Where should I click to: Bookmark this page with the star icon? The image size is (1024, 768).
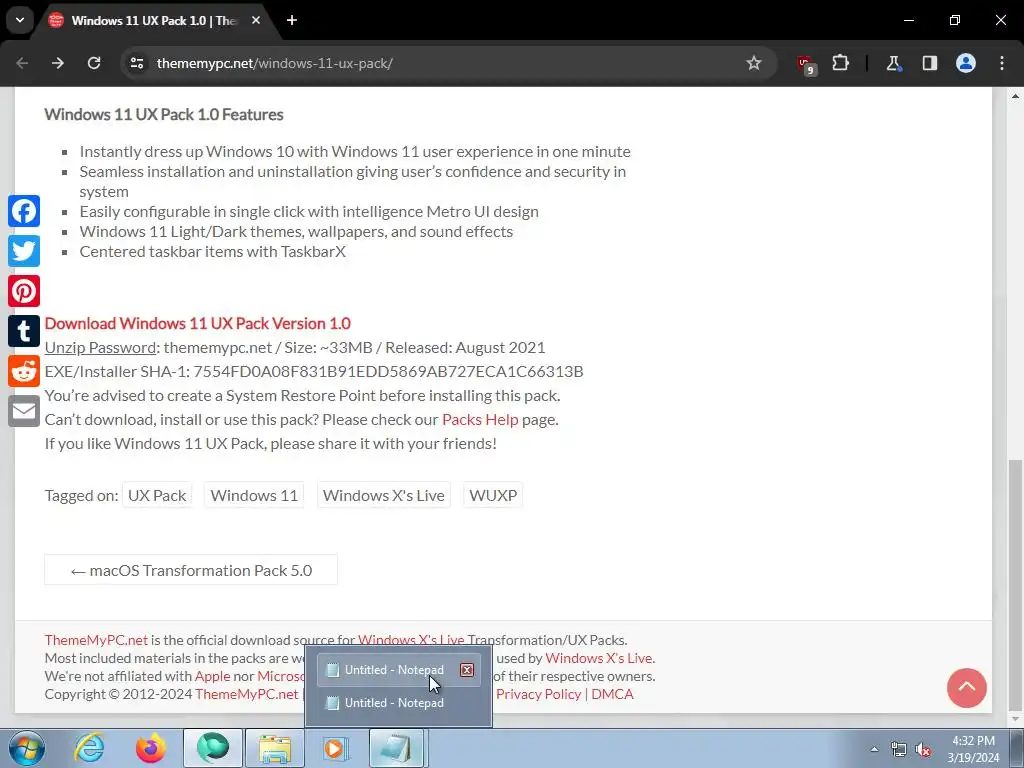click(754, 63)
